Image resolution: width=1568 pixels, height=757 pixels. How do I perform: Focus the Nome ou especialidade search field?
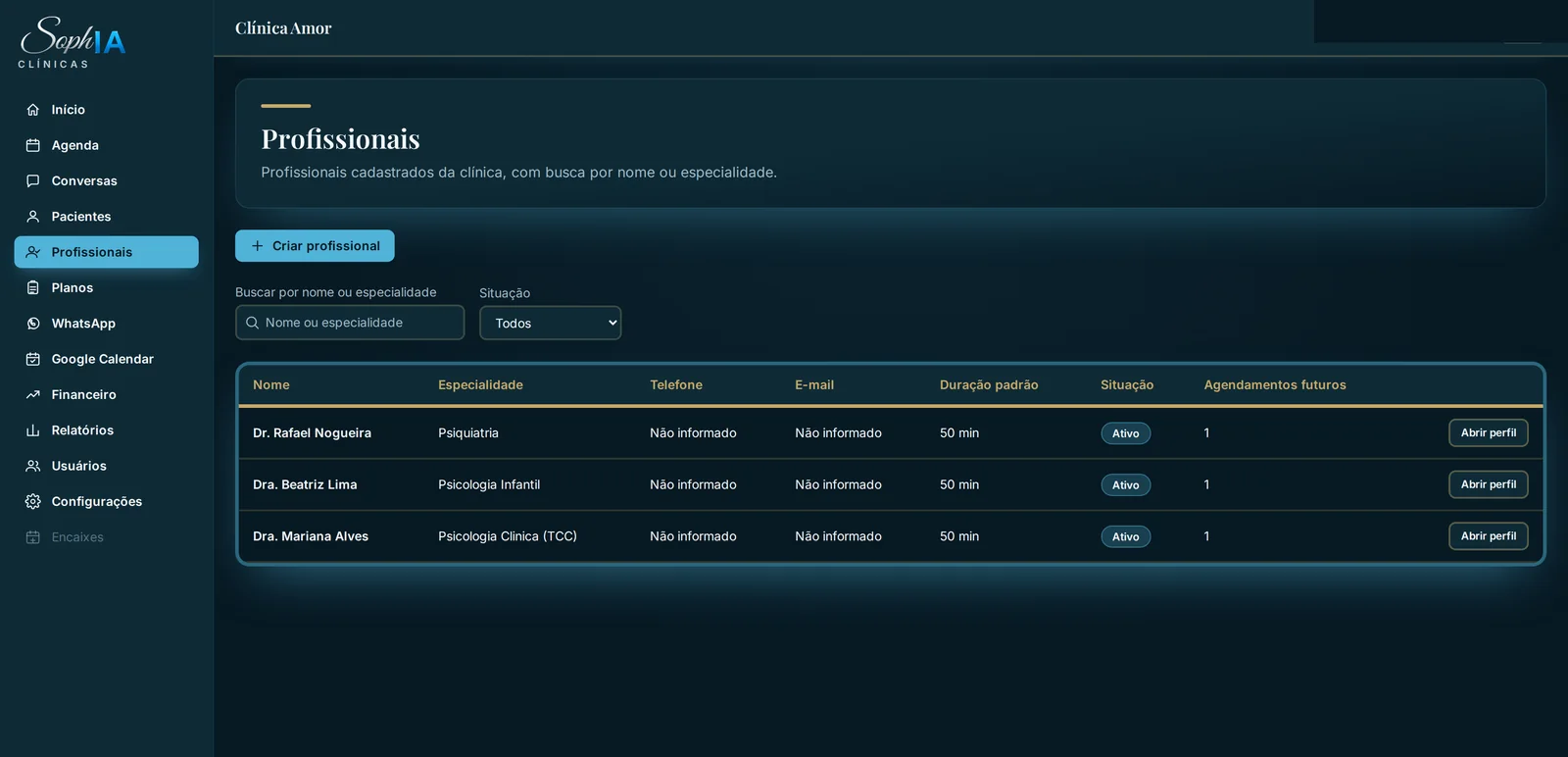pos(350,323)
